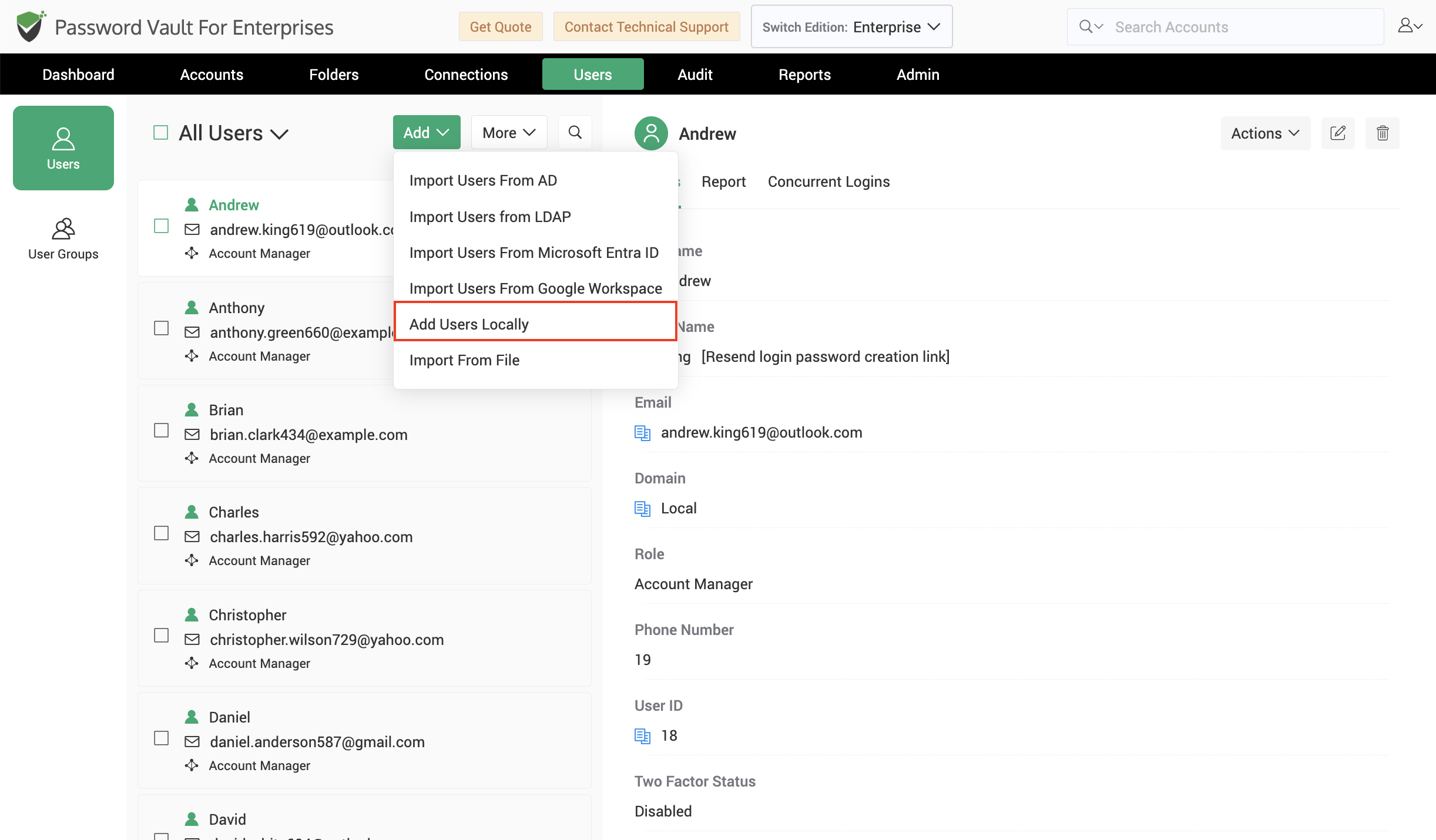The height and width of the screenshot is (840, 1436).
Task: Click the person icon next to David
Action: (192, 819)
